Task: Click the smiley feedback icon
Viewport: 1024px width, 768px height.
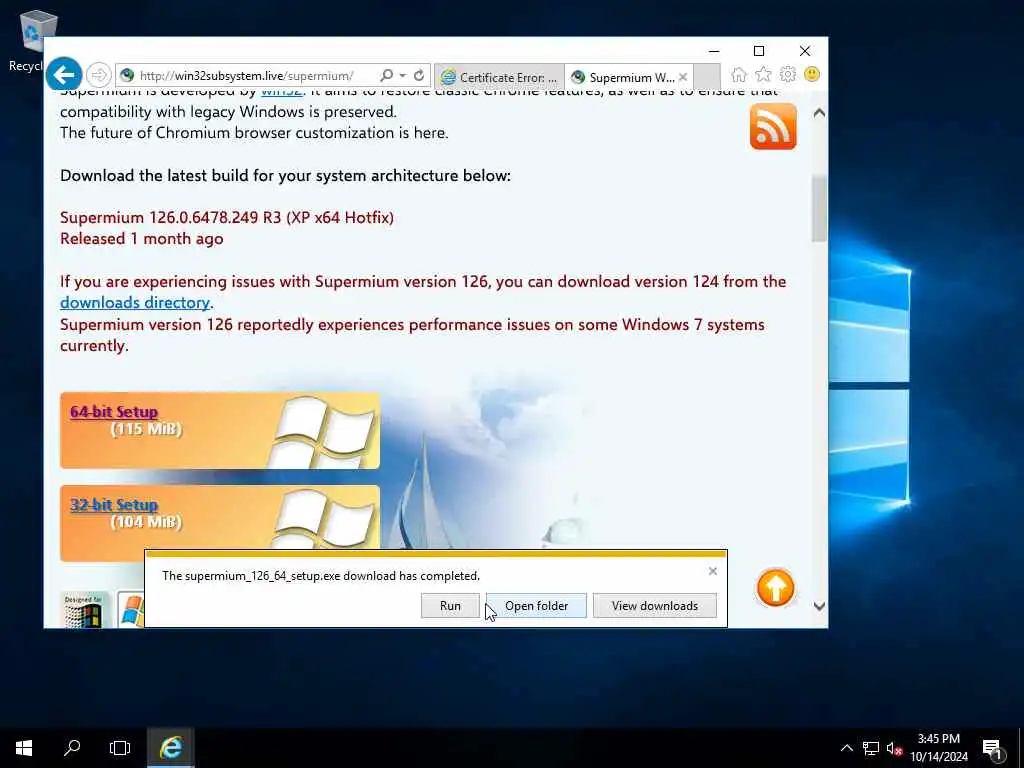Action: (812, 74)
